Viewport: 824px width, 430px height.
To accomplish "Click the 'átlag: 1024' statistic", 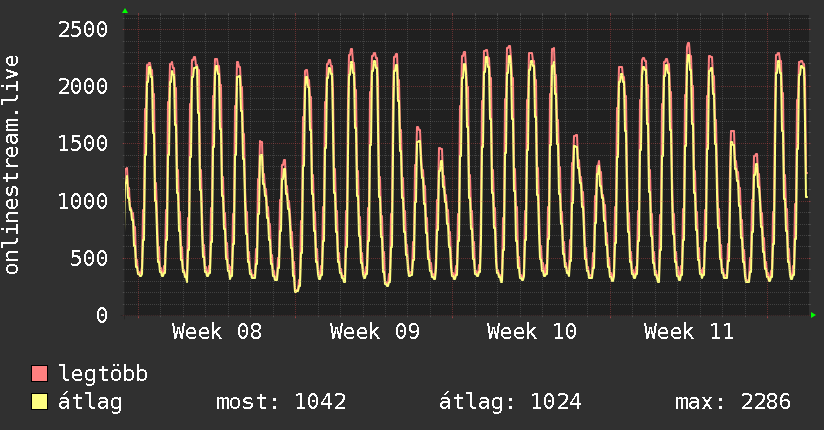I will [510, 402].
